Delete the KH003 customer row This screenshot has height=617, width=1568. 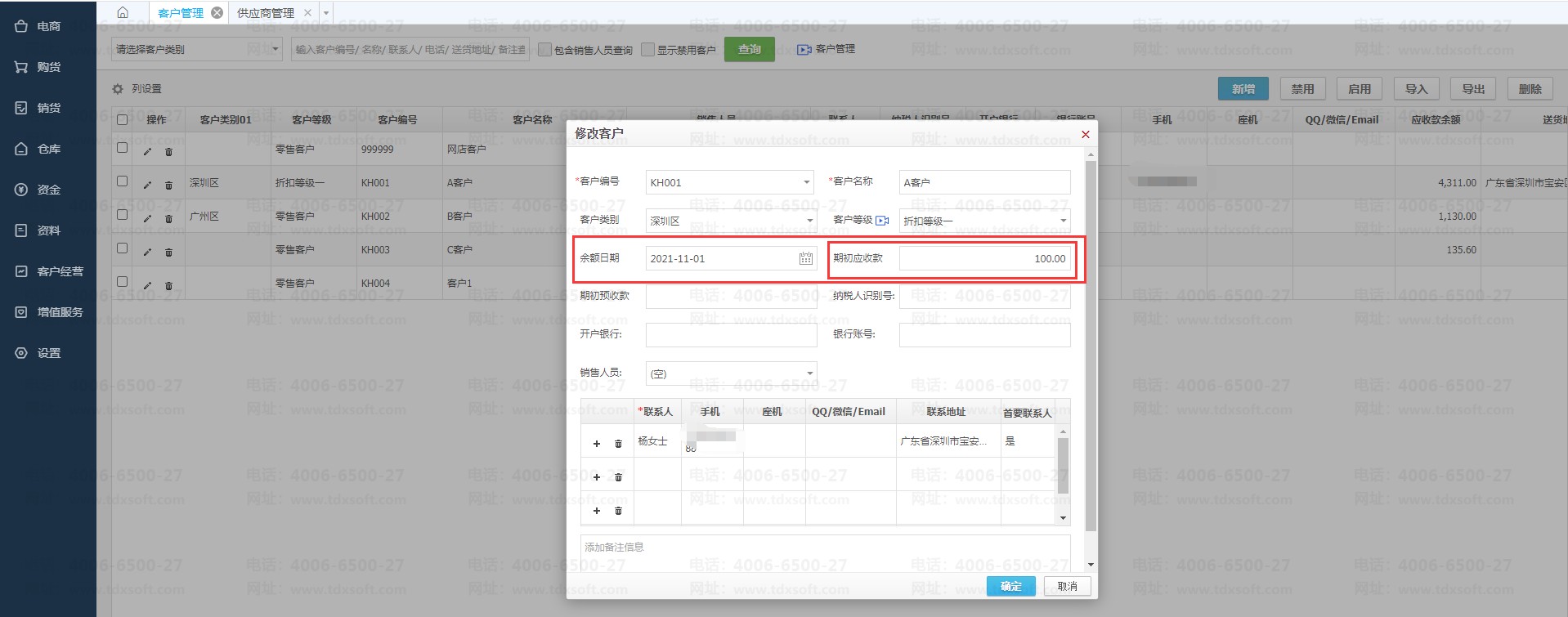(x=168, y=252)
